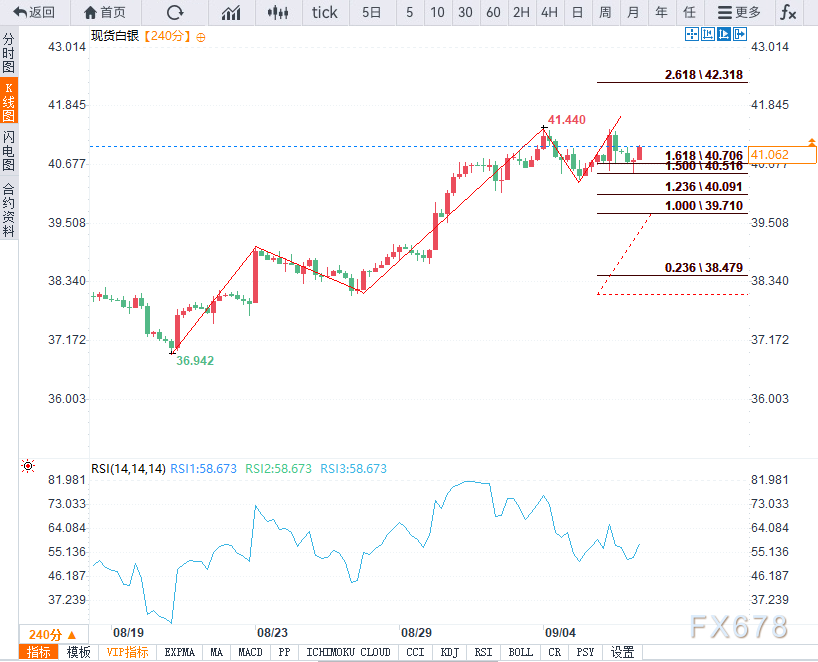Open the 合约资料 side tab
The width and height of the screenshot is (818, 662).
click(9, 210)
